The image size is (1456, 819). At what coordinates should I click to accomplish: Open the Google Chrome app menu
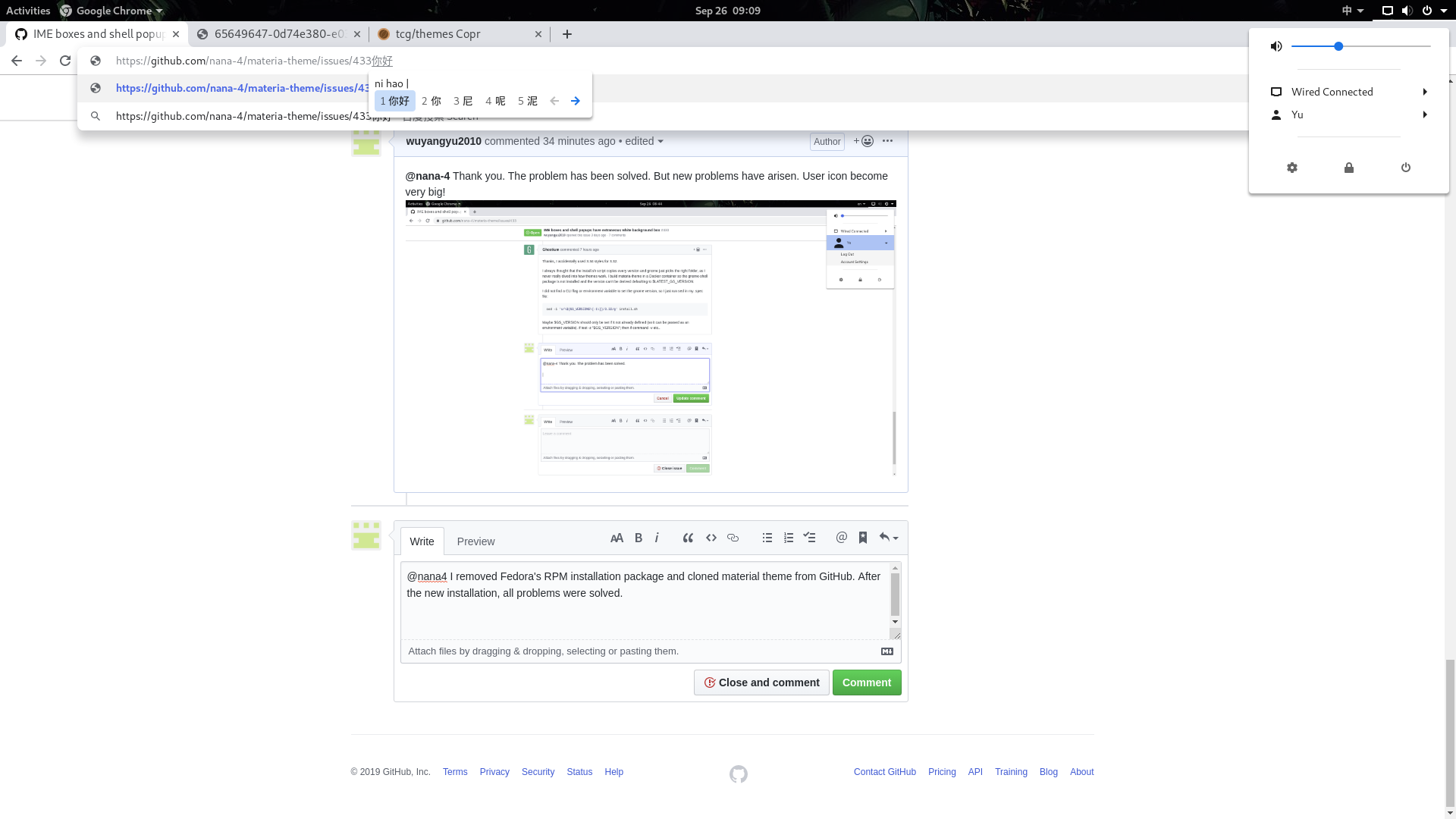pyautogui.click(x=111, y=11)
